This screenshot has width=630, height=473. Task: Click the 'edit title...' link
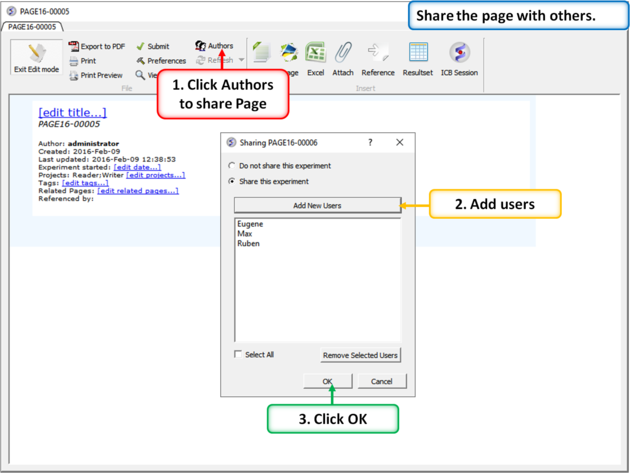pyautogui.click(x=72, y=113)
